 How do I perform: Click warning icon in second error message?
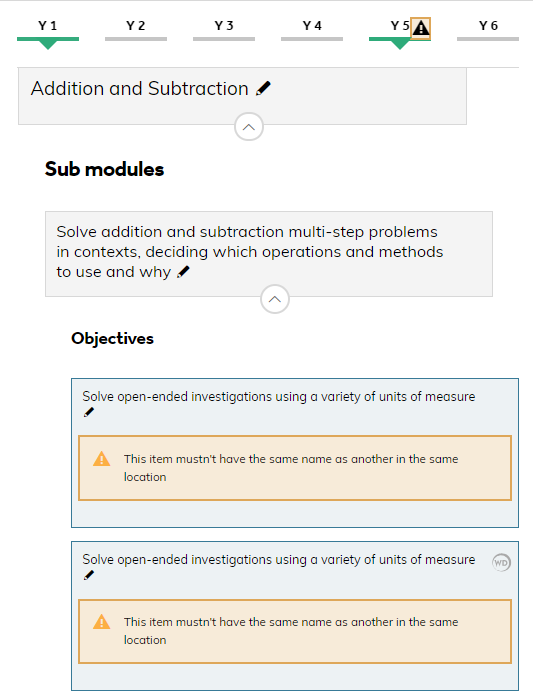coord(101,622)
